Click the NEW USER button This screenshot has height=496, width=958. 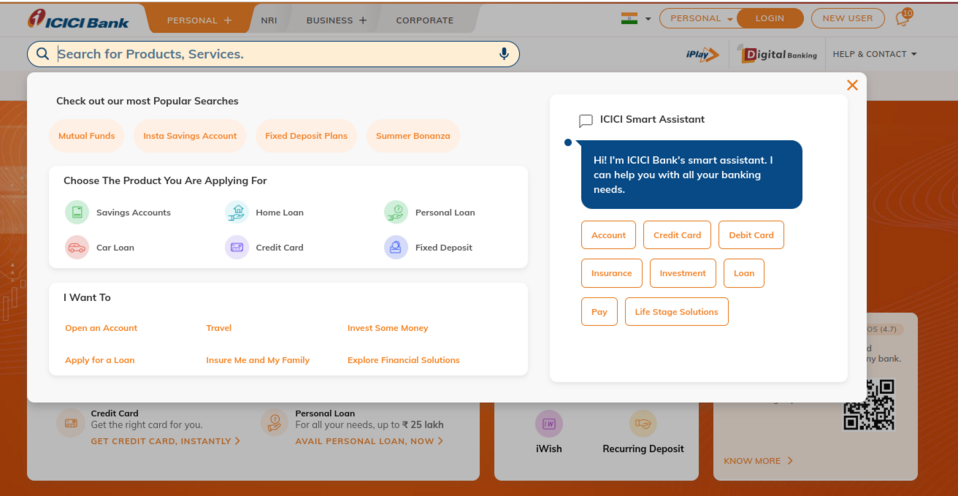click(847, 18)
